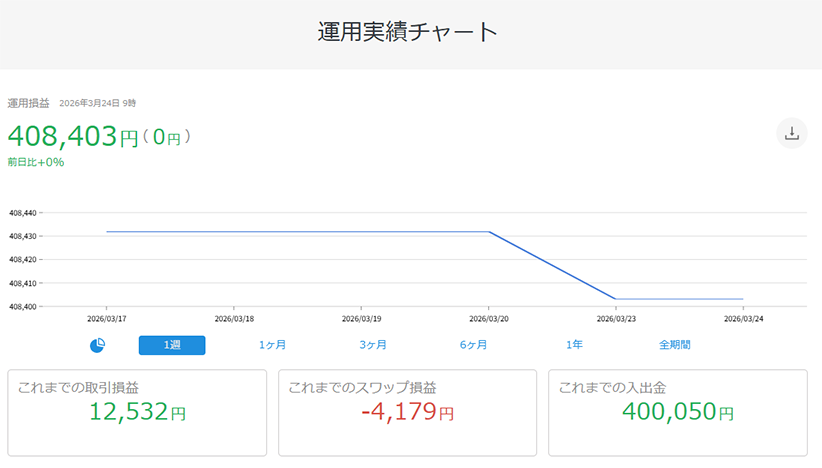
Task: Show the 6ヶ月 period chart
Action: tap(474, 345)
